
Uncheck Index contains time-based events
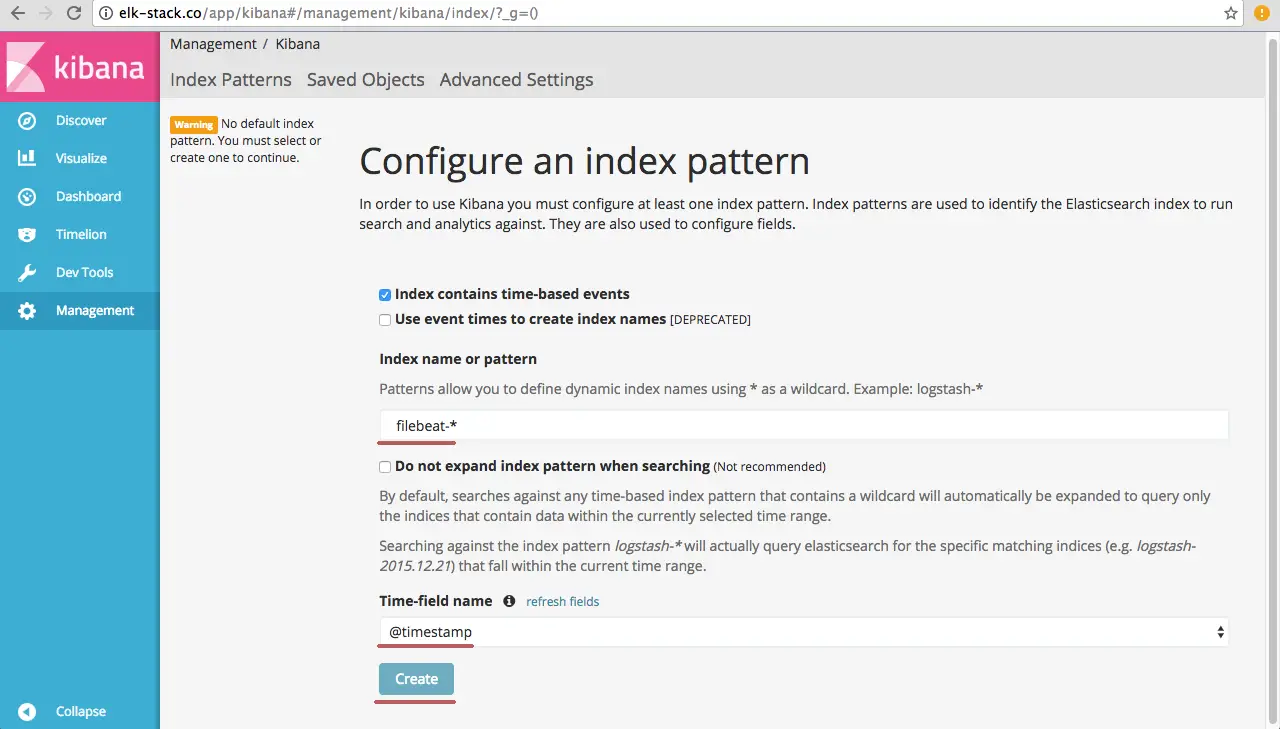(385, 295)
